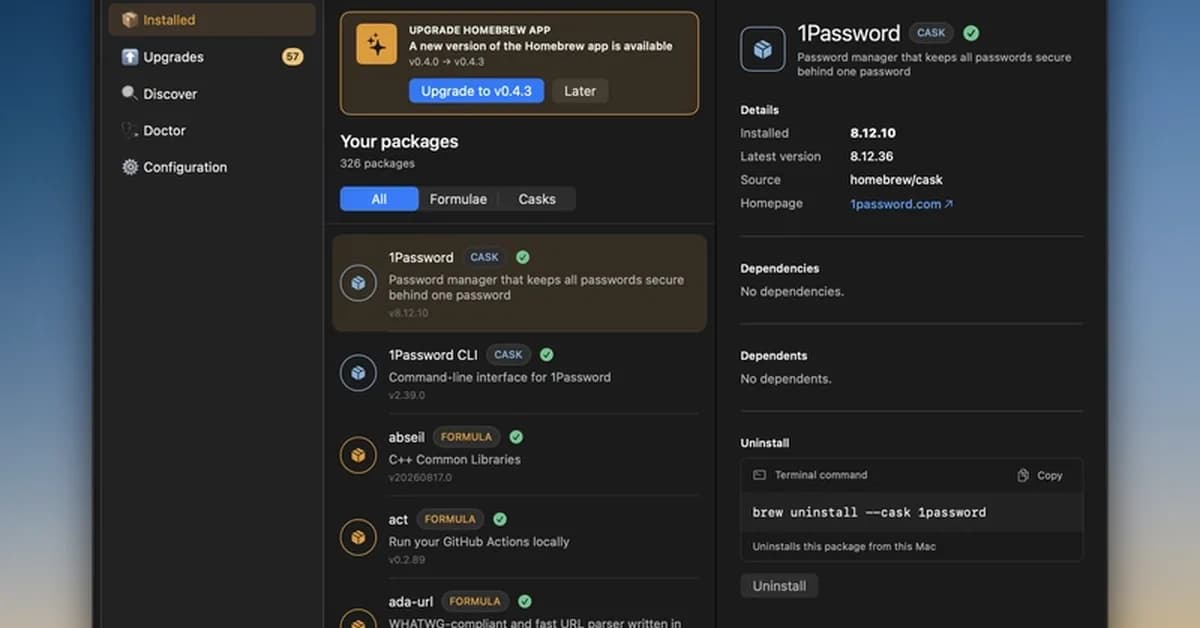Click latest version 8.12.36 value
Viewport: 1200px width, 628px height.
pos(872,157)
